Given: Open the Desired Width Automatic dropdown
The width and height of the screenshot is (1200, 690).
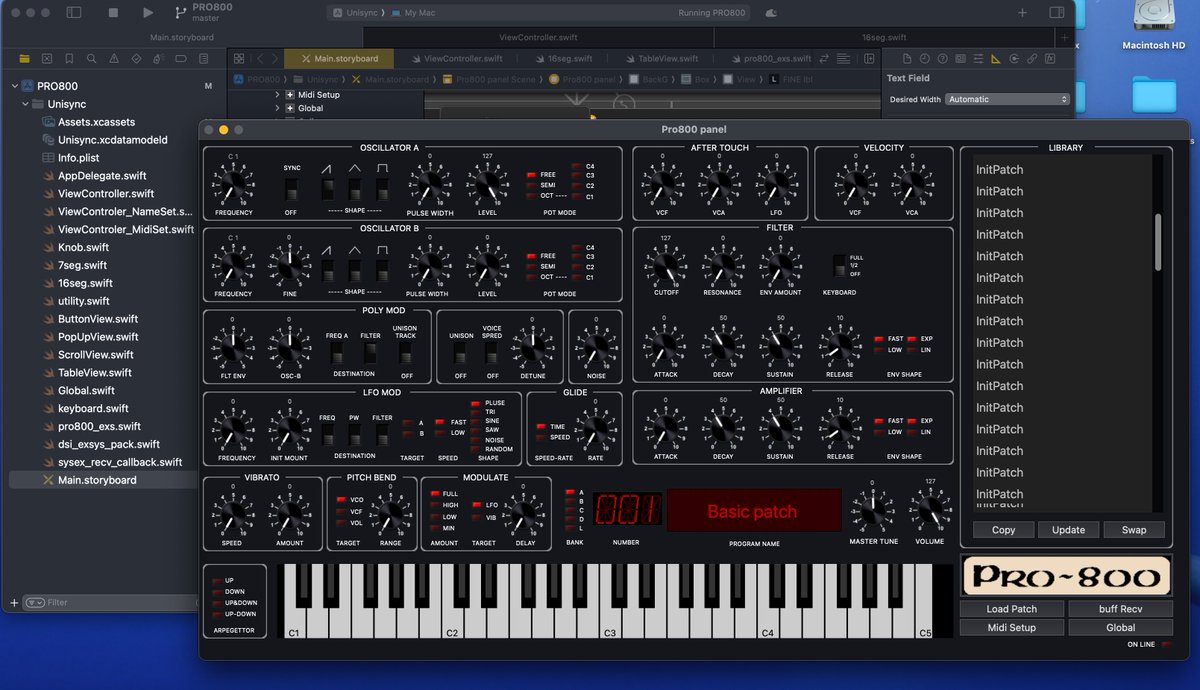Looking at the screenshot, I should (x=1008, y=99).
